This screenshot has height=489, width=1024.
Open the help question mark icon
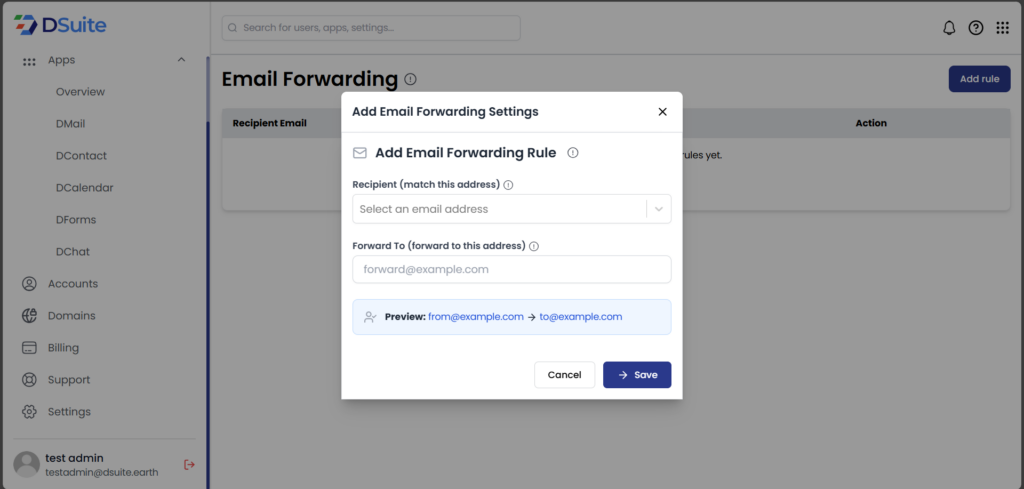coord(976,28)
